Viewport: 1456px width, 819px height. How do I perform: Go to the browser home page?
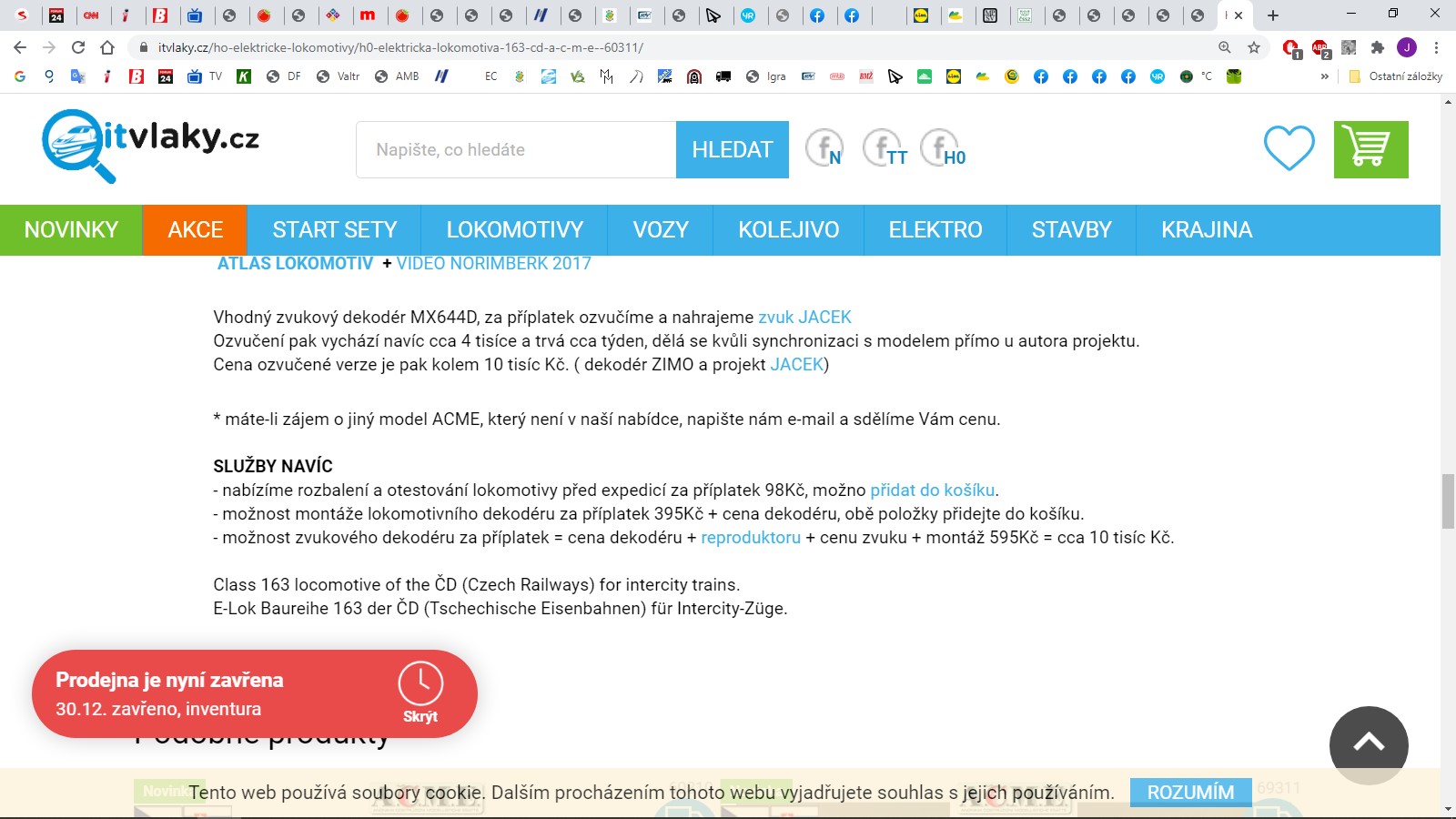tap(107, 47)
